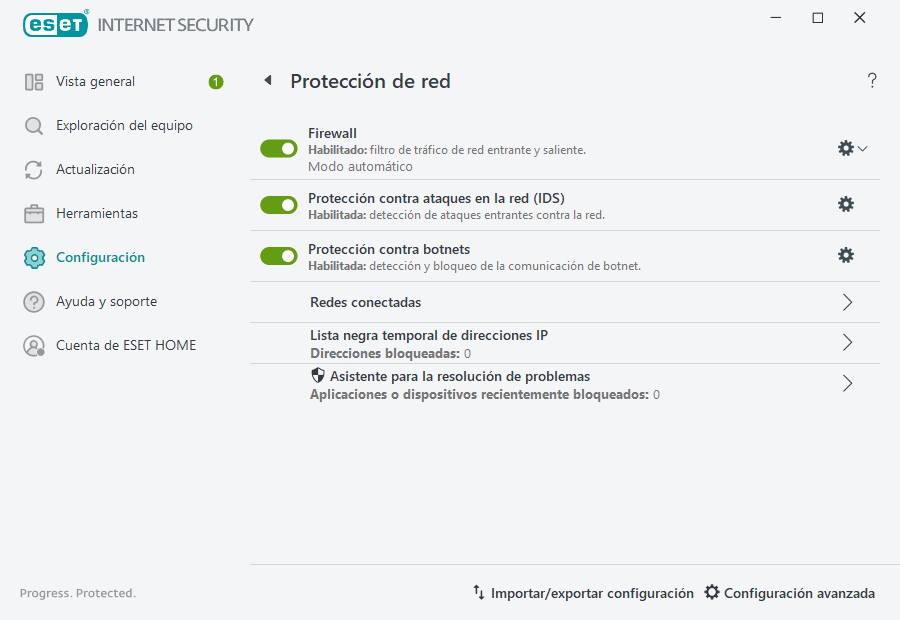This screenshot has height=620, width=900.
Task: Click the Herramientas toolbox icon
Action: (31, 213)
